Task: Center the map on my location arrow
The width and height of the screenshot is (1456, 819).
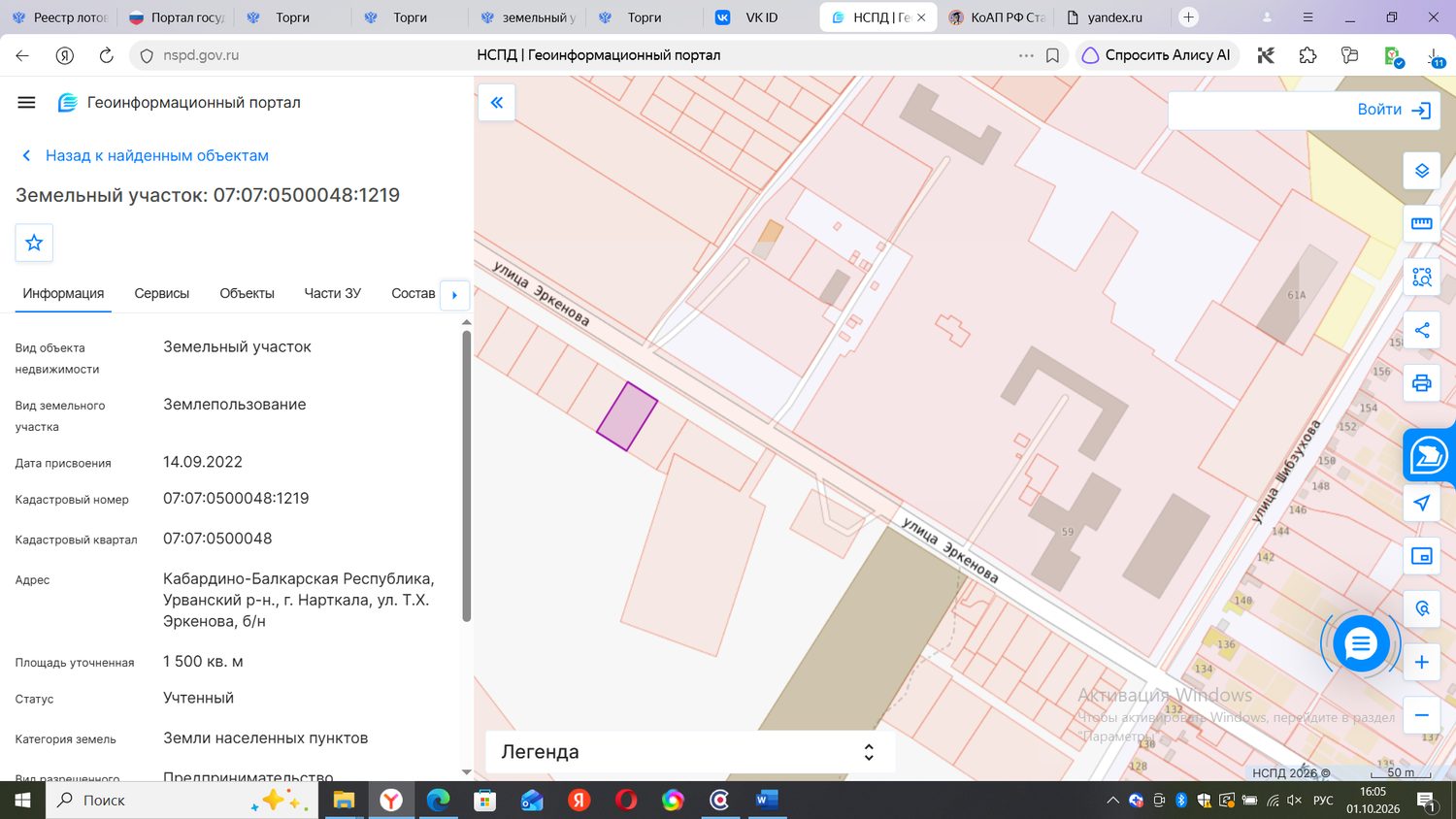Action: tap(1421, 503)
